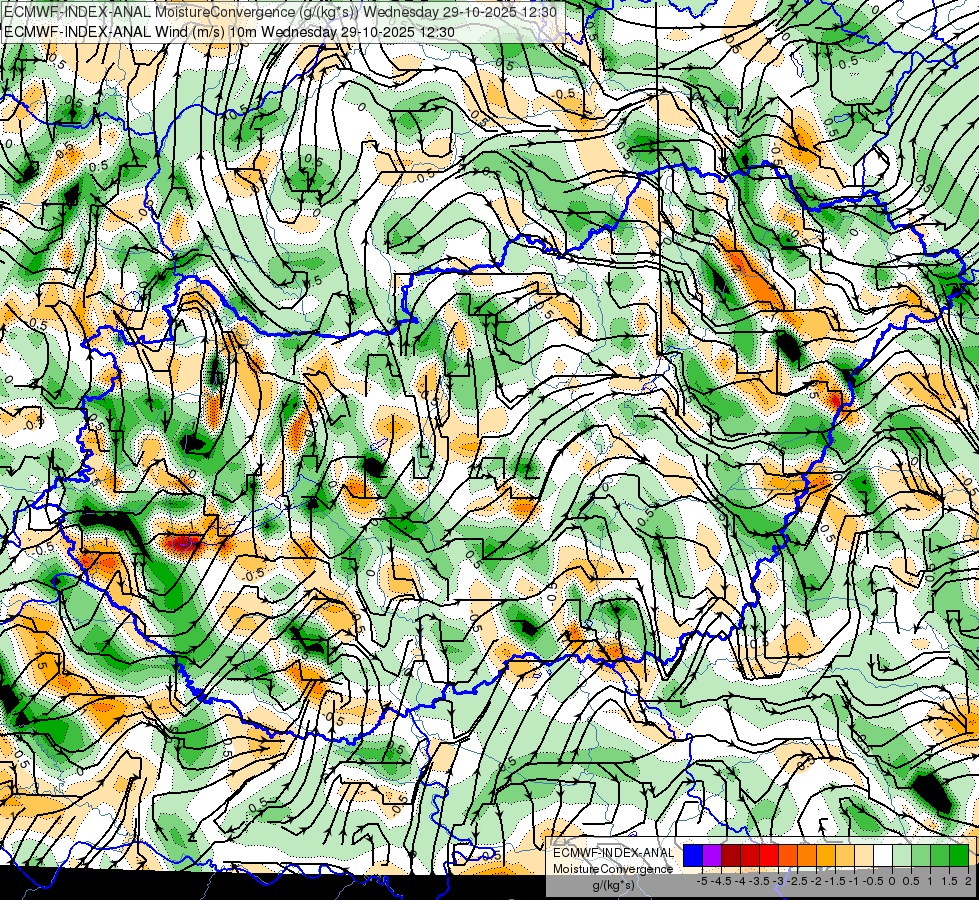Click the -2.5 tick label on the scale
Screen dimensions: 979x900
799,881
